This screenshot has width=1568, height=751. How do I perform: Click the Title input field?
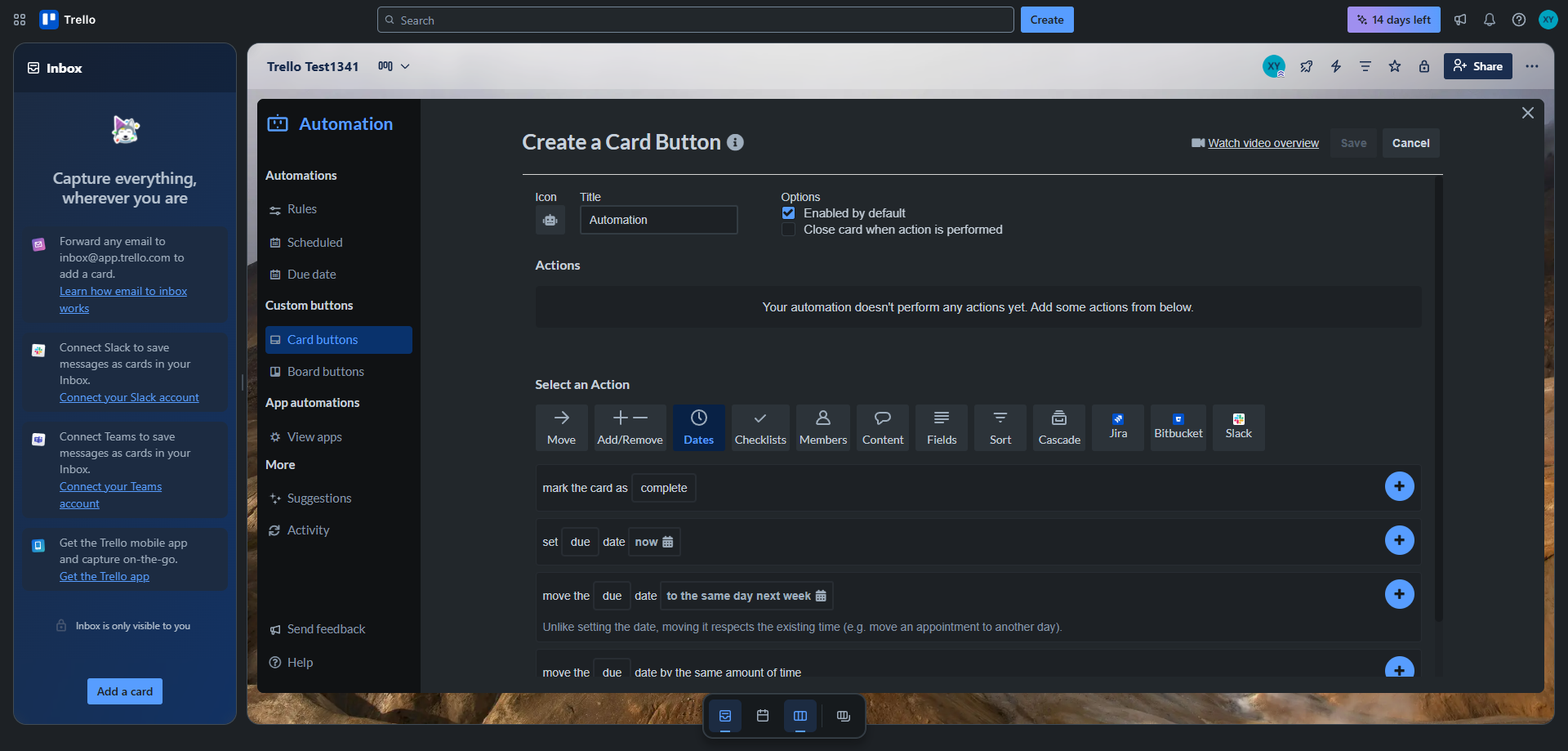(659, 220)
